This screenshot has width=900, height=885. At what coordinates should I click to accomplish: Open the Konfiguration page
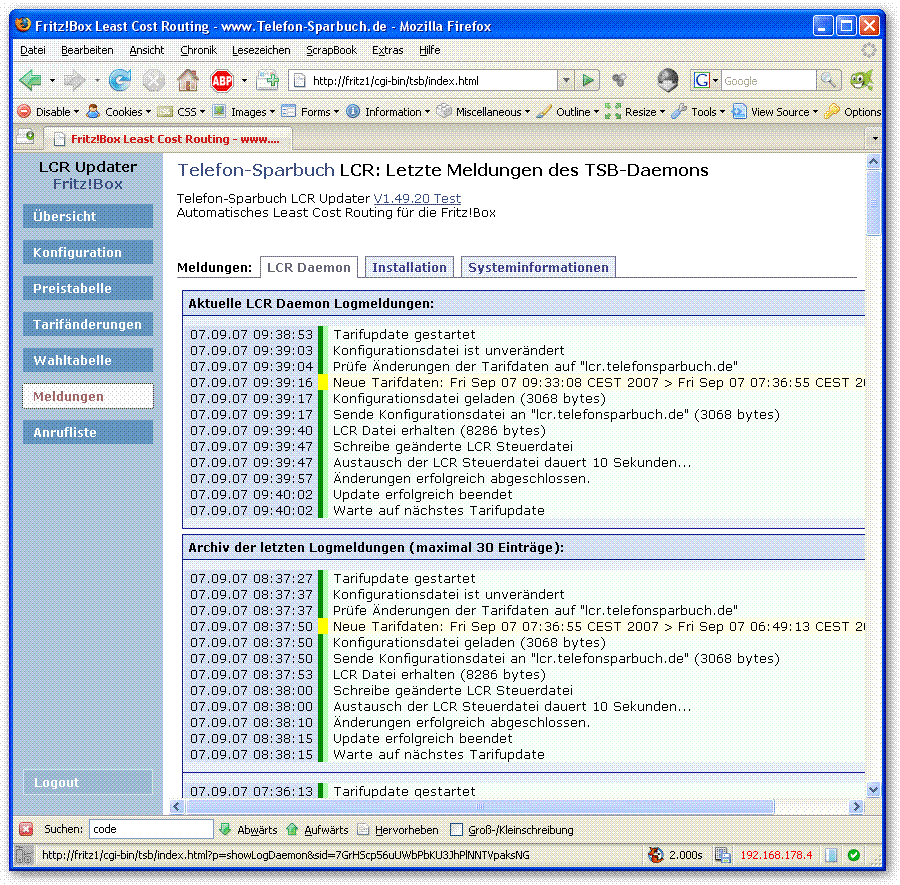88,253
